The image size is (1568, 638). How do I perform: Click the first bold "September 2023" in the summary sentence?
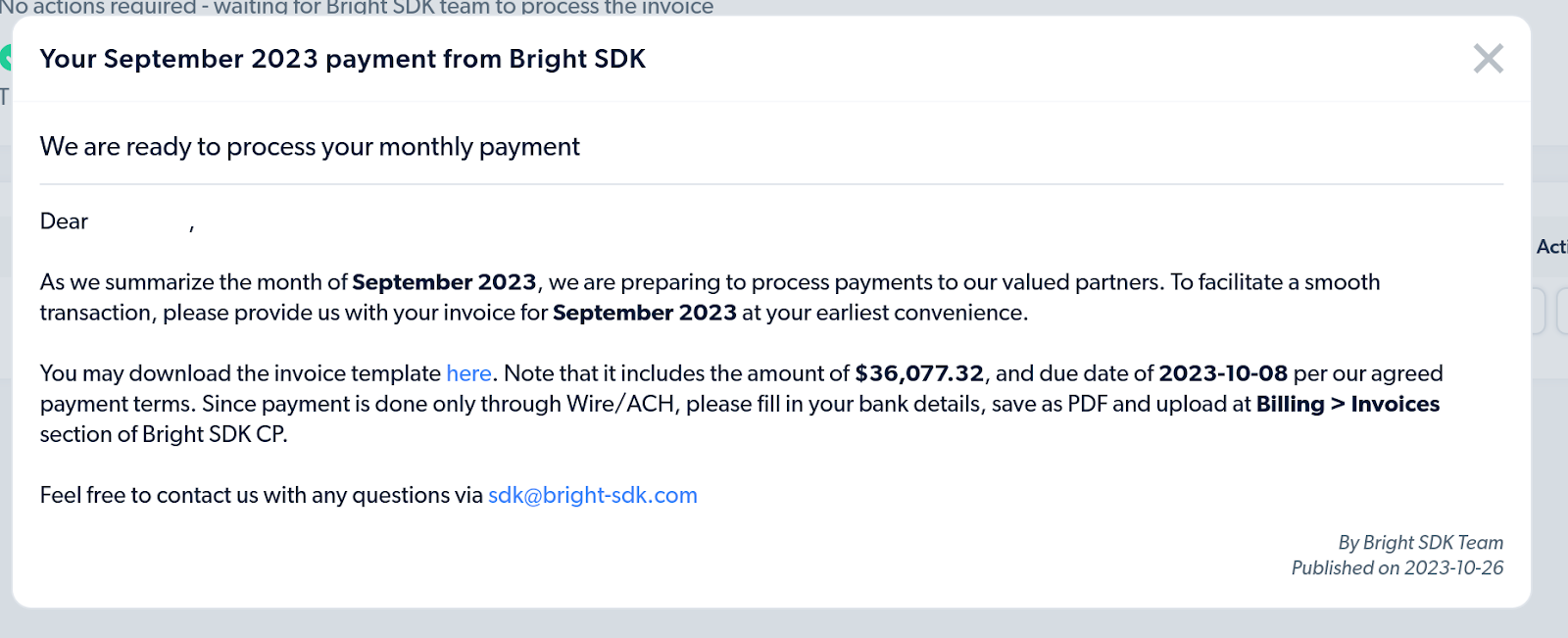pos(444,282)
